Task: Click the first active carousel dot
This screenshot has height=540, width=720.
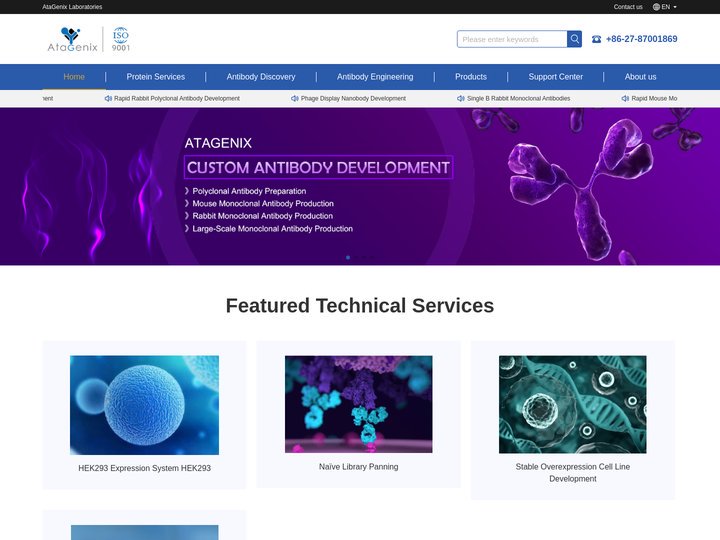Action: 348,258
